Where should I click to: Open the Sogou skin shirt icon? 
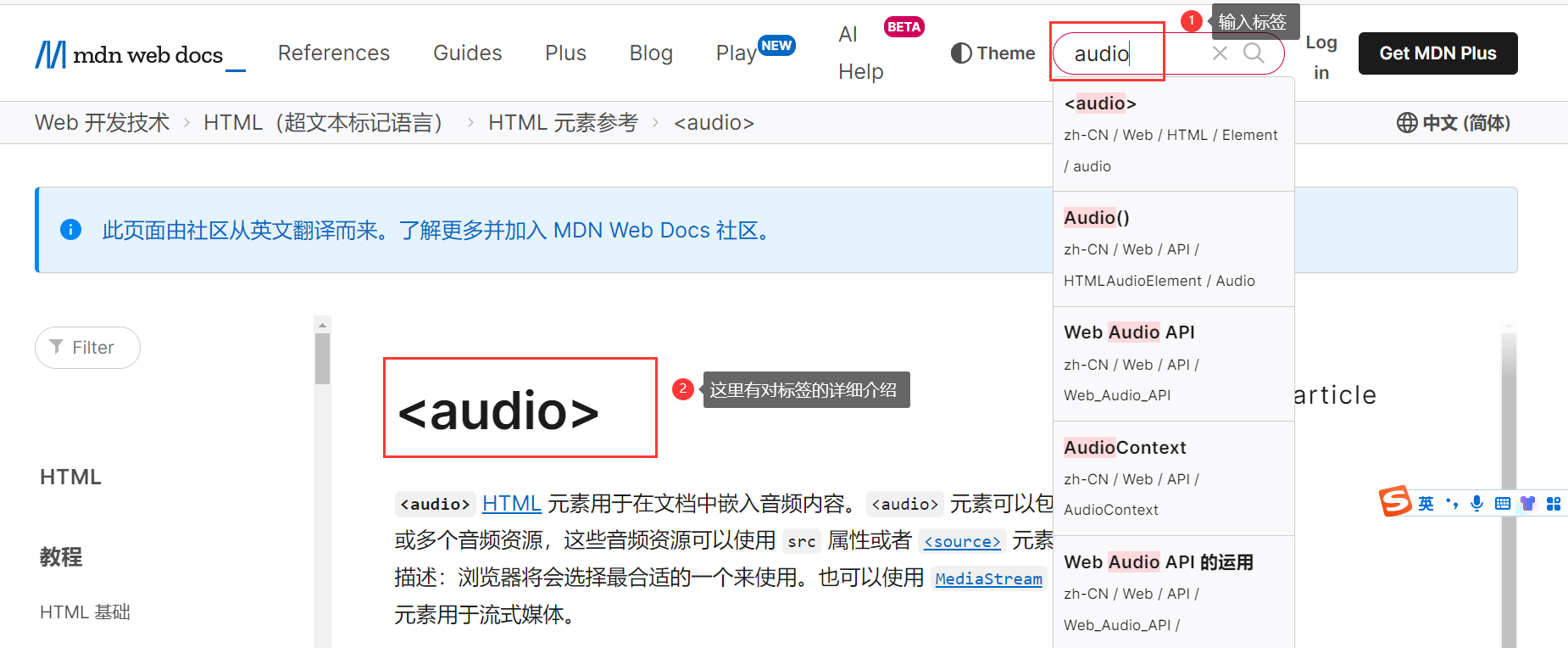coord(1527,504)
